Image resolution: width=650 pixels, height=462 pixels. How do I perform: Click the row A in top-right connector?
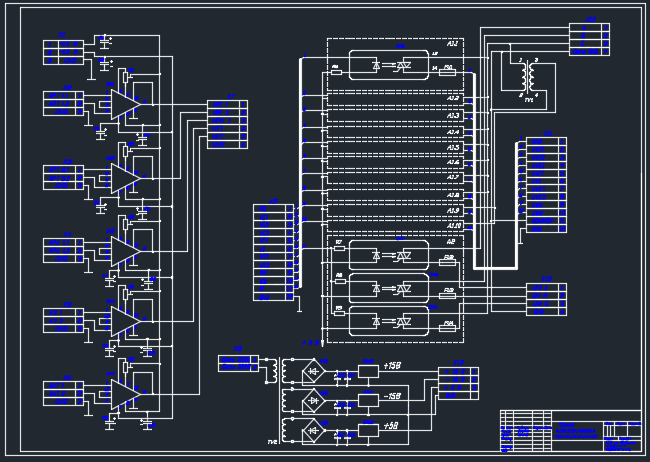coord(589,28)
